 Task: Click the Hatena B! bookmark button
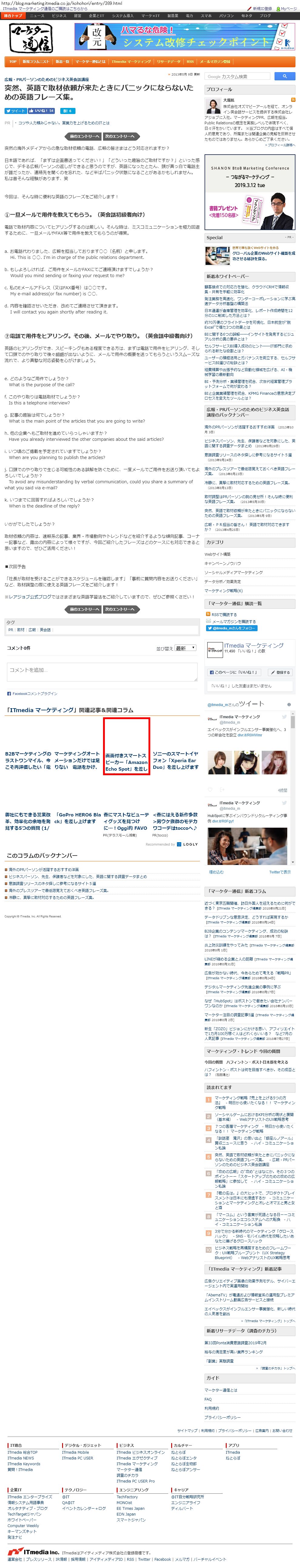67,111
